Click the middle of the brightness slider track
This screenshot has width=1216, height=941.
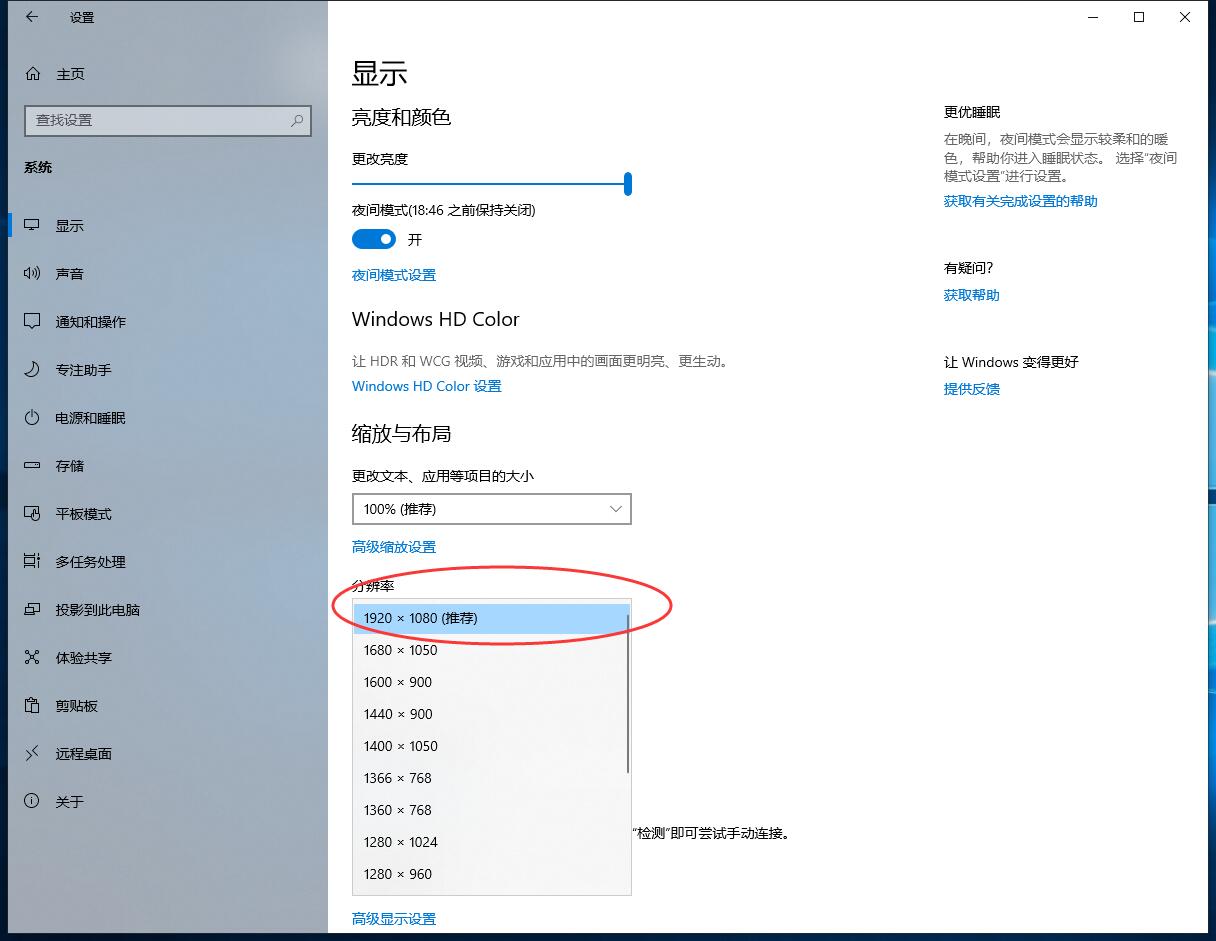point(490,184)
